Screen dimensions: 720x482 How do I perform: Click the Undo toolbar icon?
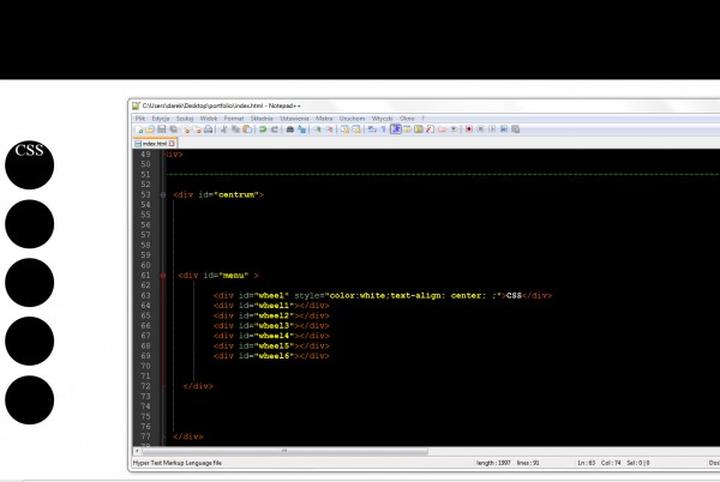pos(262,129)
